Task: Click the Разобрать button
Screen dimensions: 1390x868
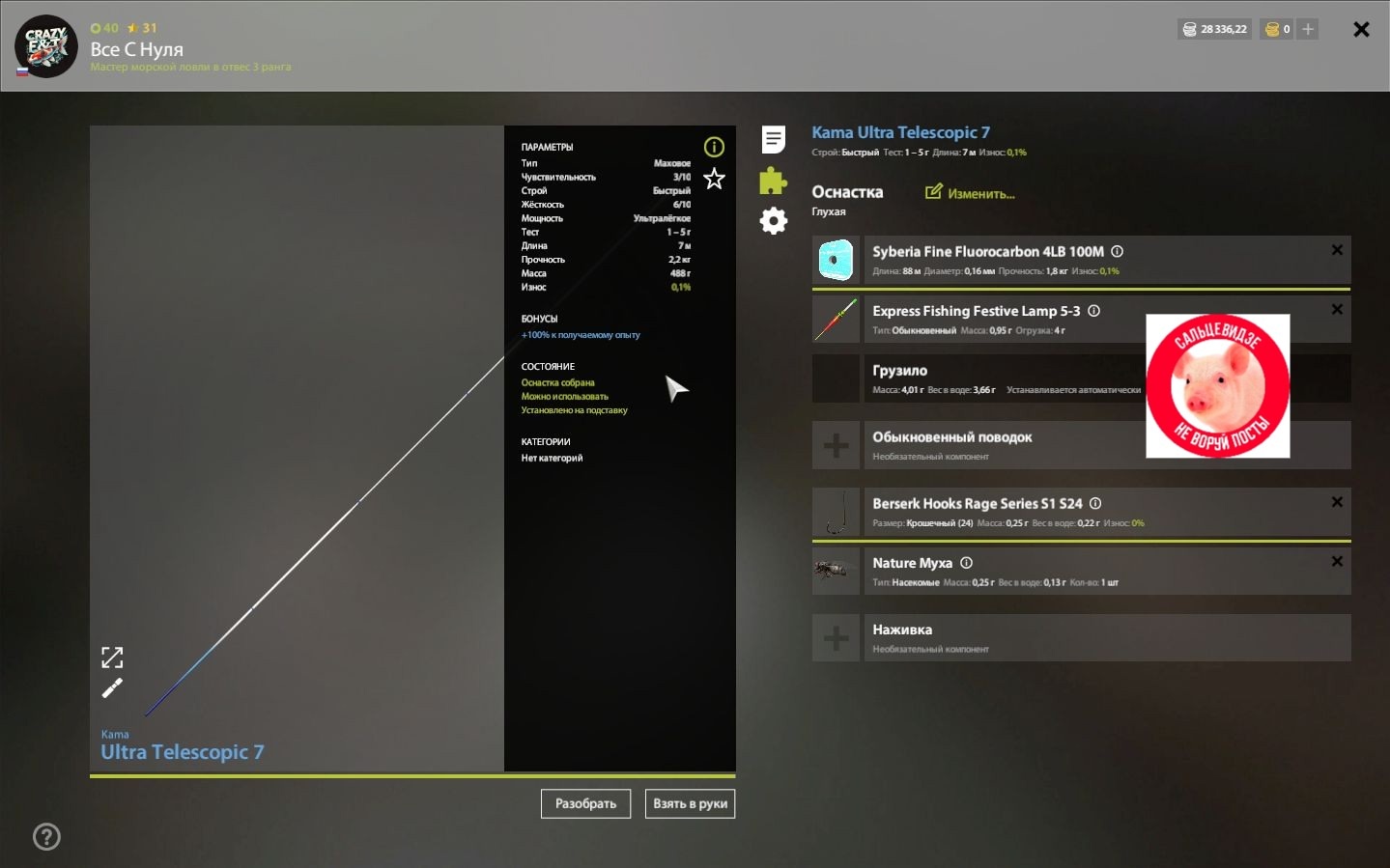Action: pyautogui.click(x=585, y=803)
